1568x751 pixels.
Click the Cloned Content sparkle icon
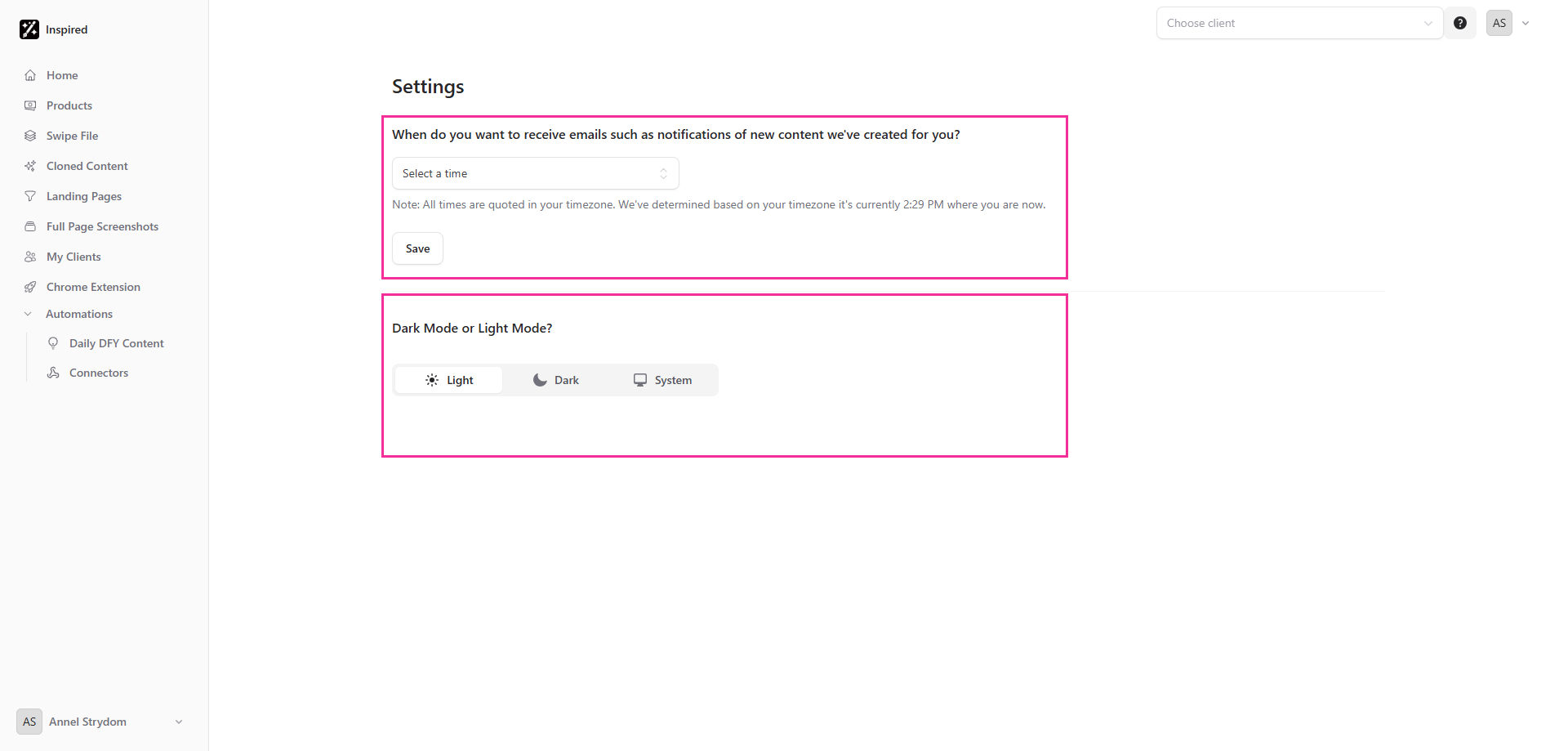(x=30, y=166)
